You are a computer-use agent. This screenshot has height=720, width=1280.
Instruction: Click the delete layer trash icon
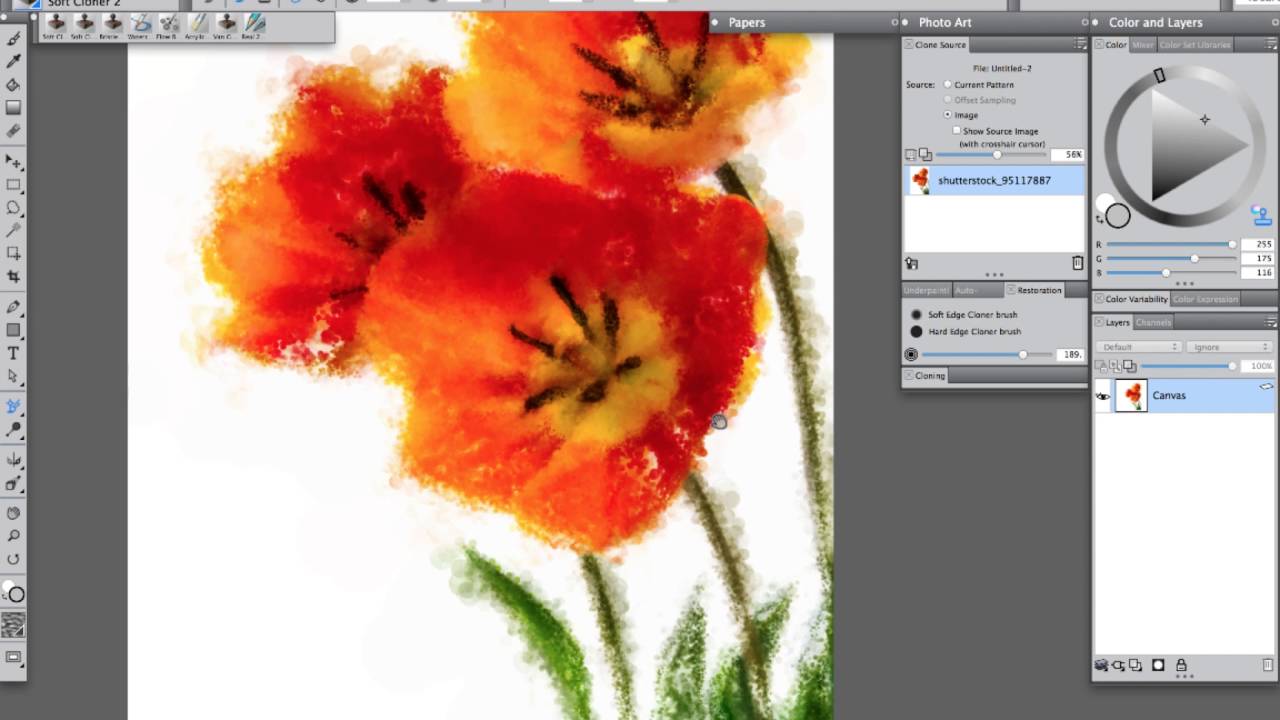click(x=1268, y=665)
